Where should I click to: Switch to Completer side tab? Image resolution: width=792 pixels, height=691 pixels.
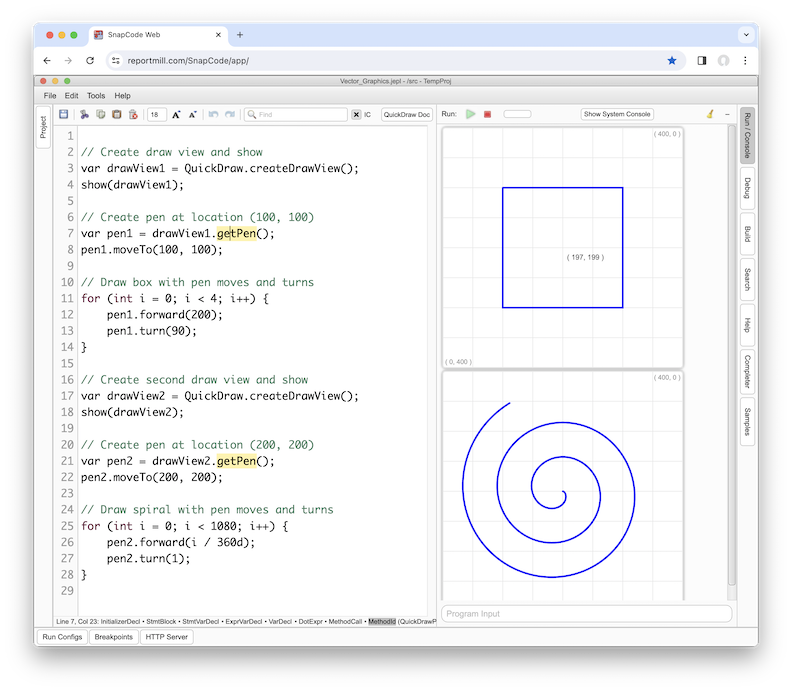(747, 371)
